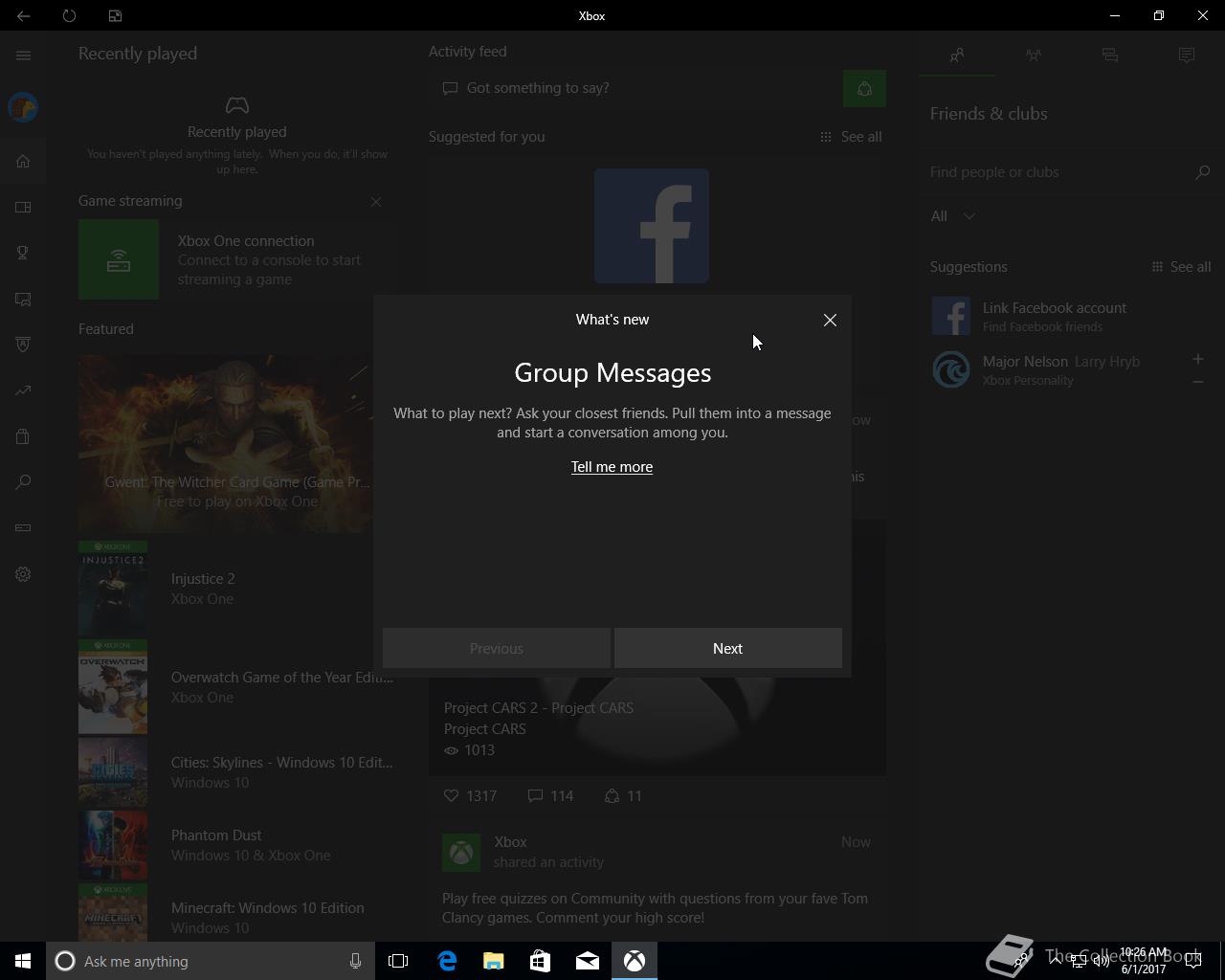Click the Next button in What's new

(728, 648)
